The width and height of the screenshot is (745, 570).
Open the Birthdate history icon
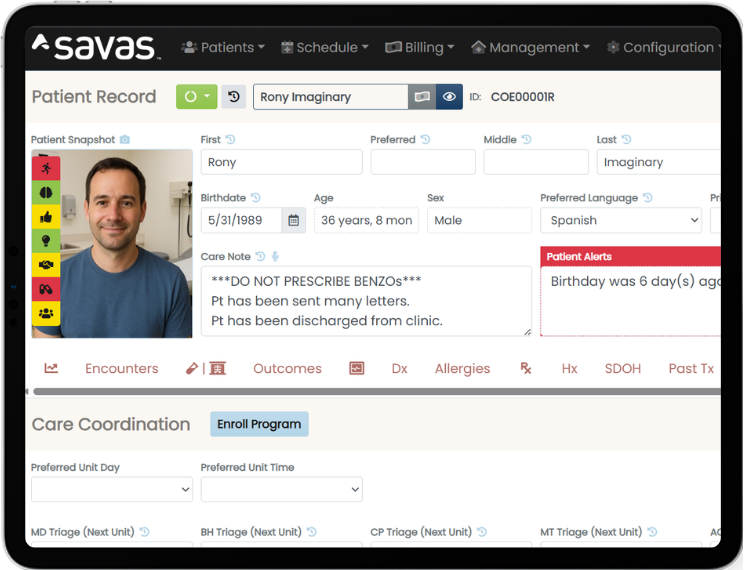(256, 197)
